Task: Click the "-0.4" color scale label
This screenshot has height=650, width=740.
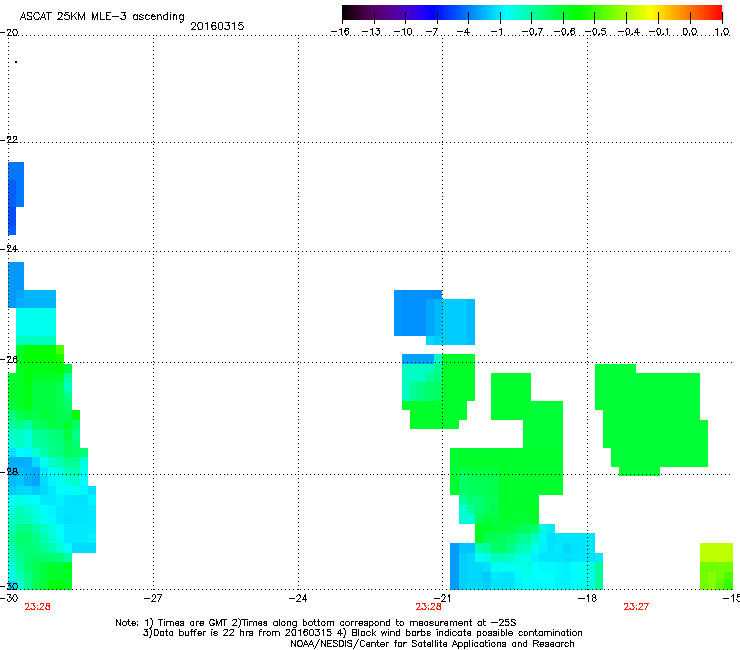Action: [x=629, y=32]
